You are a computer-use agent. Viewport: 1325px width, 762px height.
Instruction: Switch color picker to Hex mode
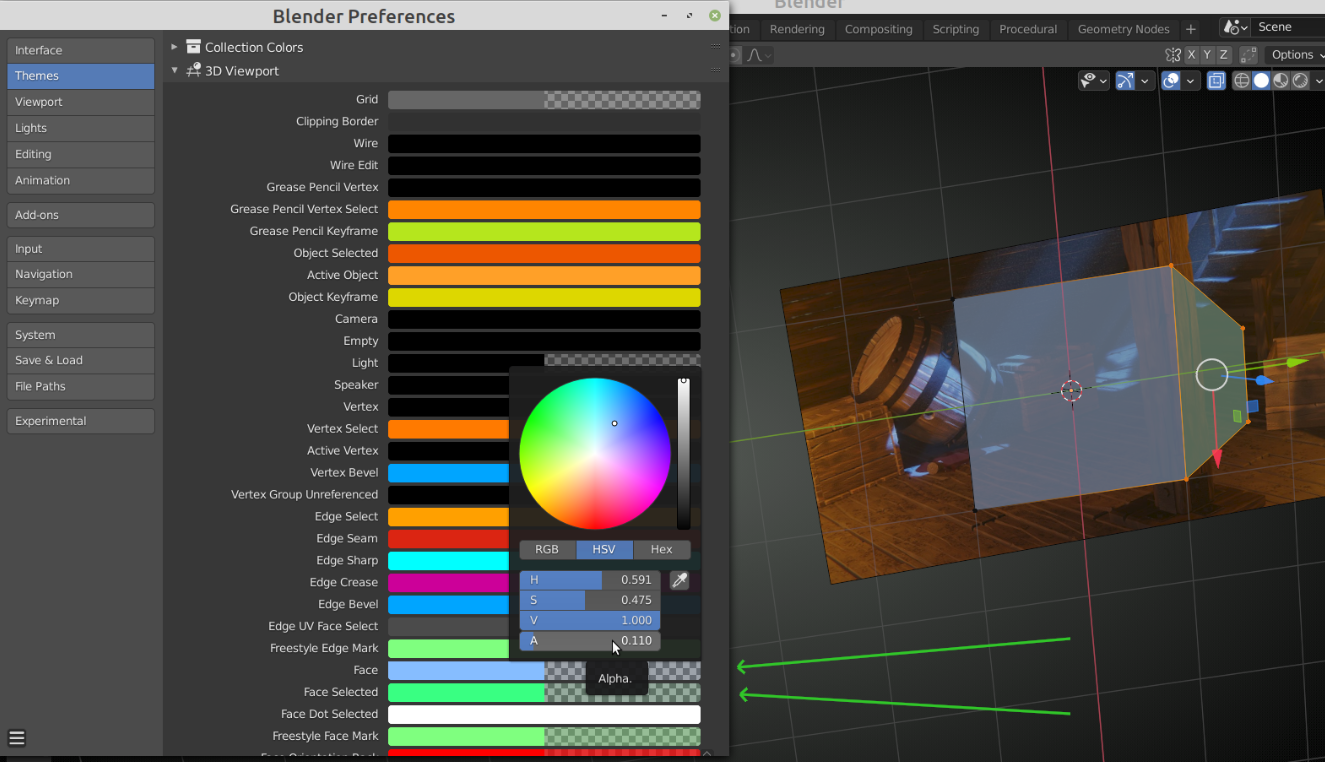pyautogui.click(x=661, y=549)
